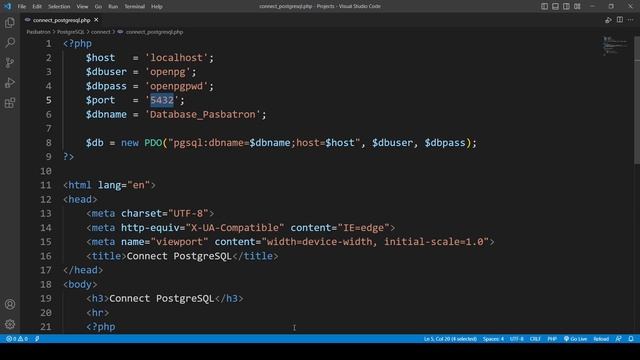Start Go Live server
This screenshot has width=640, height=360.
pos(575,339)
